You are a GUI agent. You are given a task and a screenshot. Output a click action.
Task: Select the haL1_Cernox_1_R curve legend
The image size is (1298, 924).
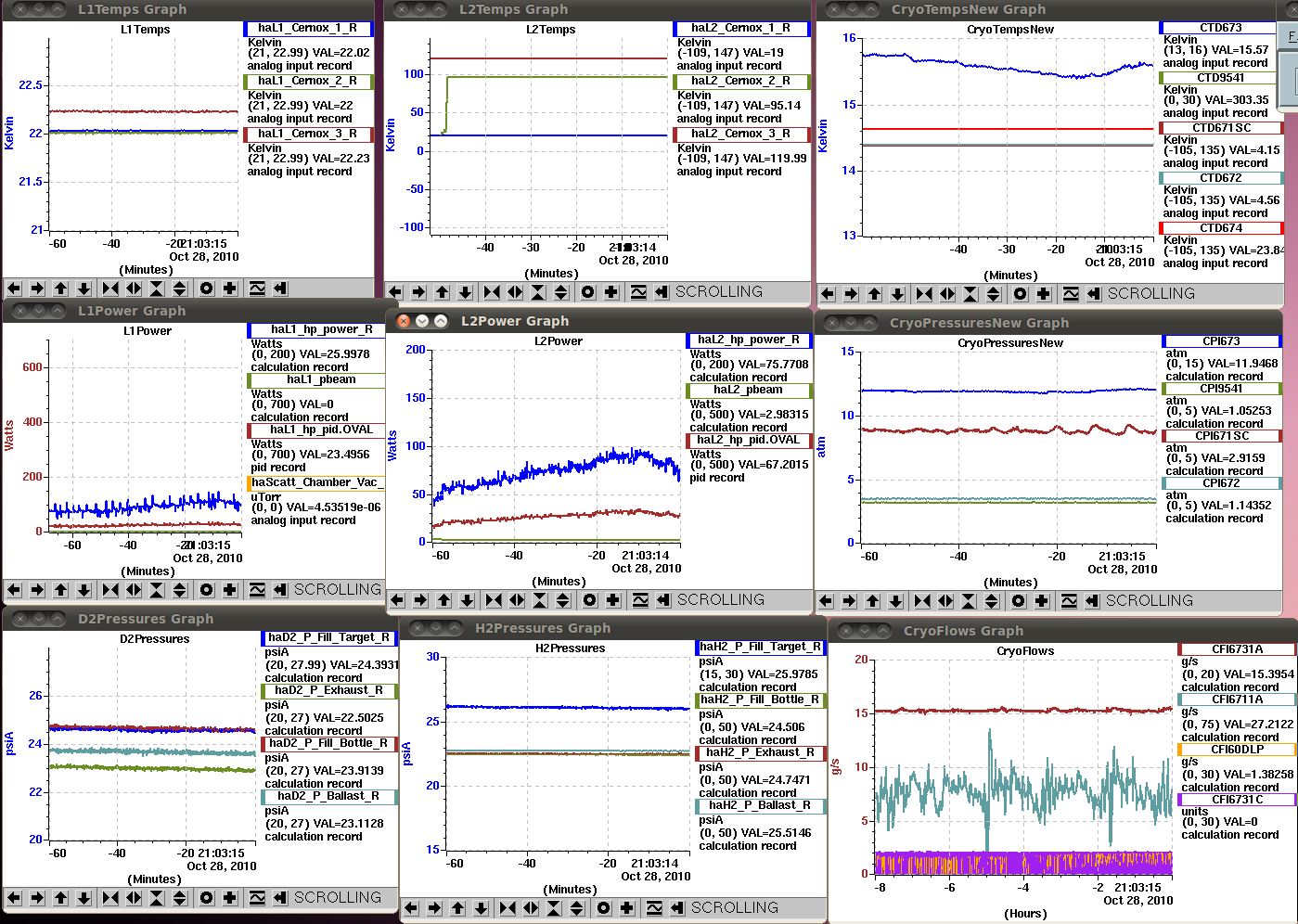(308, 29)
